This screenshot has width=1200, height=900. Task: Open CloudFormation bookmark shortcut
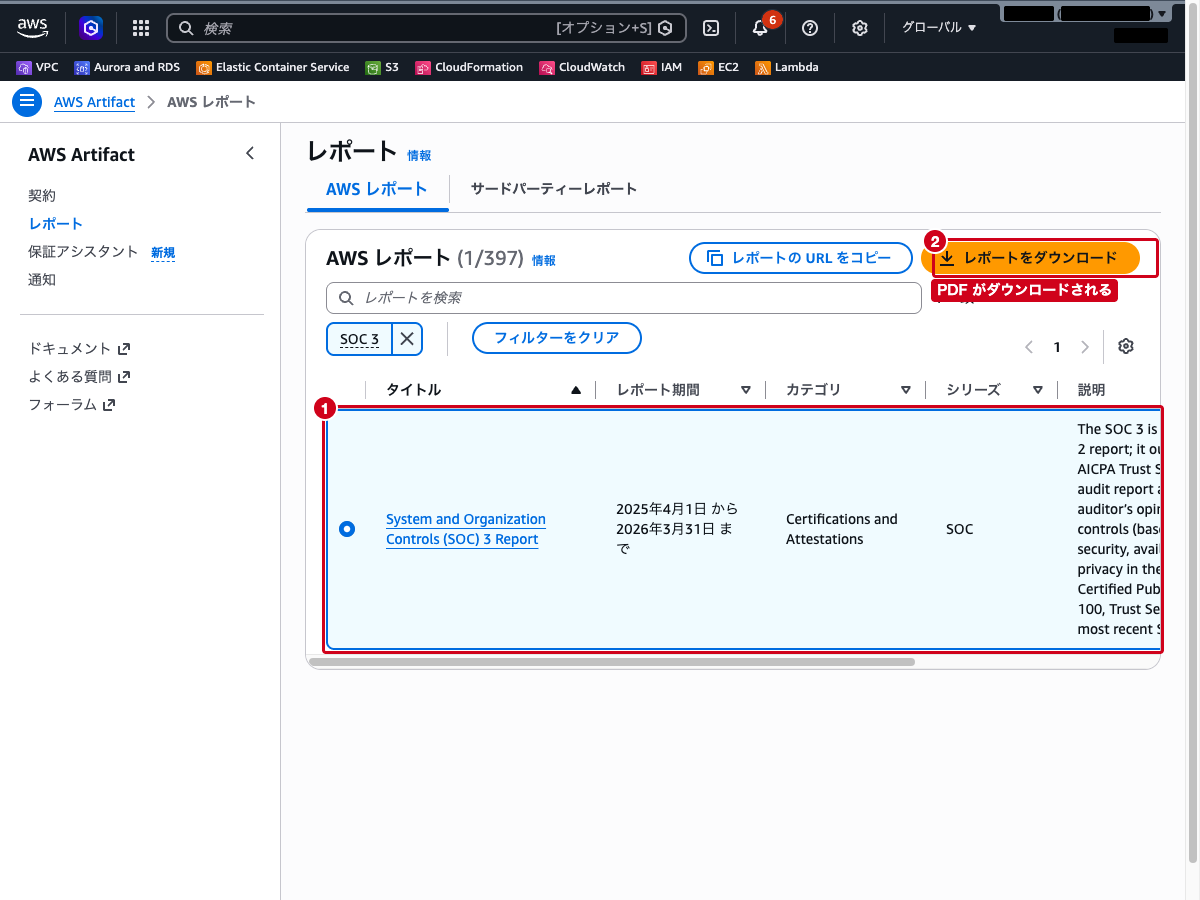pyautogui.click(x=469, y=67)
